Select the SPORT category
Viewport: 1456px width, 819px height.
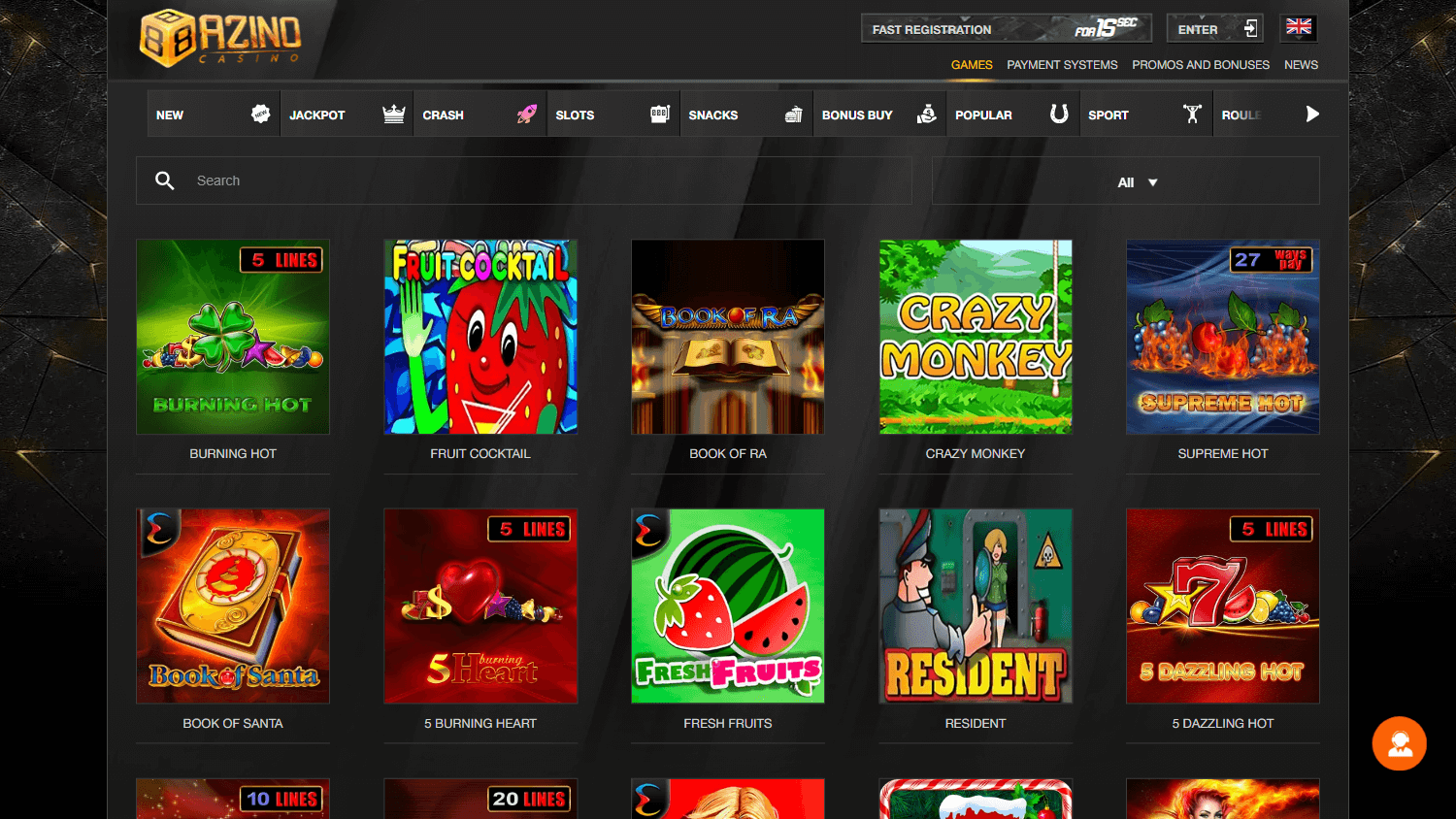pyautogui.click(x=1145, y=115)
